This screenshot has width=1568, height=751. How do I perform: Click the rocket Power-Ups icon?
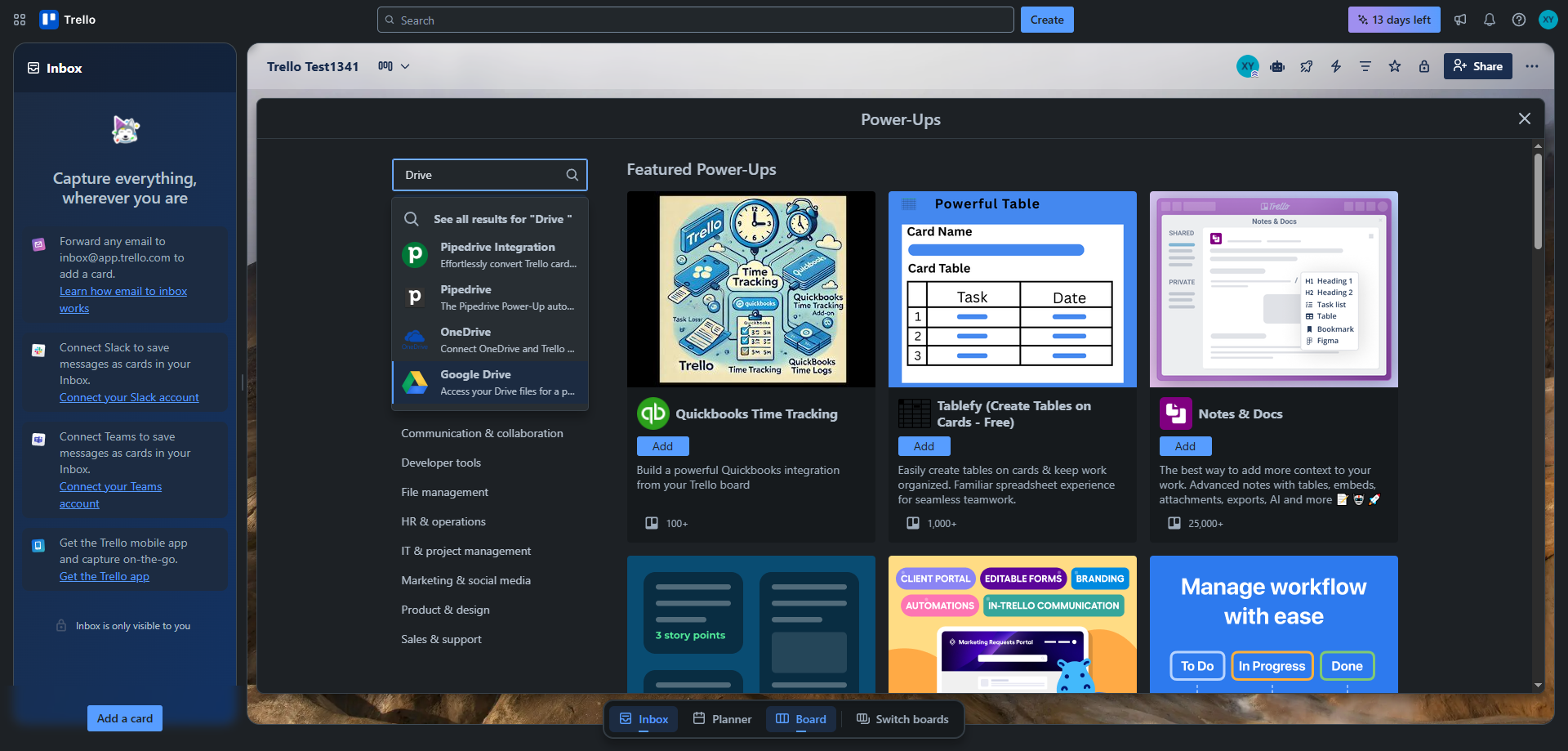tap(1307, 66)
